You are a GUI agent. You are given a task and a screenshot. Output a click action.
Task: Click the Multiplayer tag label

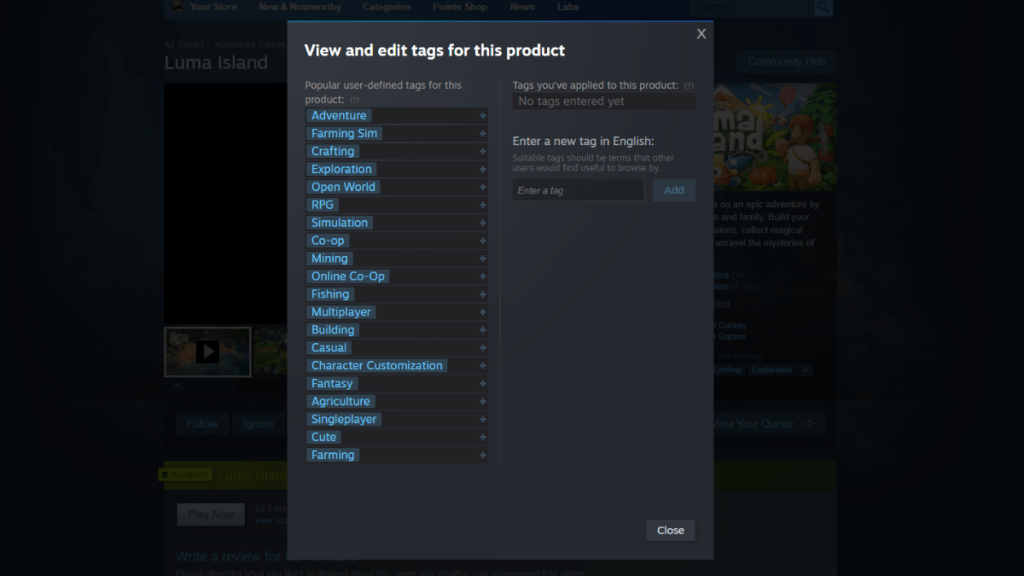pos(341,312)
